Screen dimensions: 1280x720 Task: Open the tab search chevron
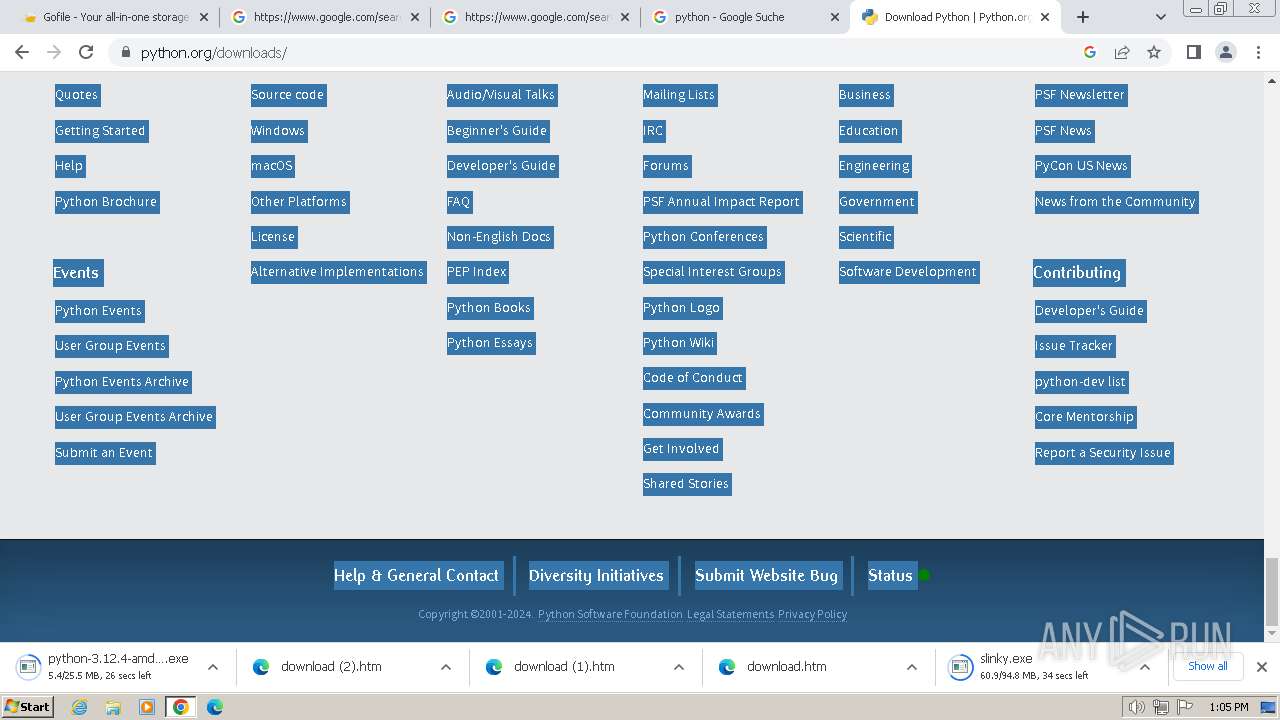click(x=1160, y=17)
